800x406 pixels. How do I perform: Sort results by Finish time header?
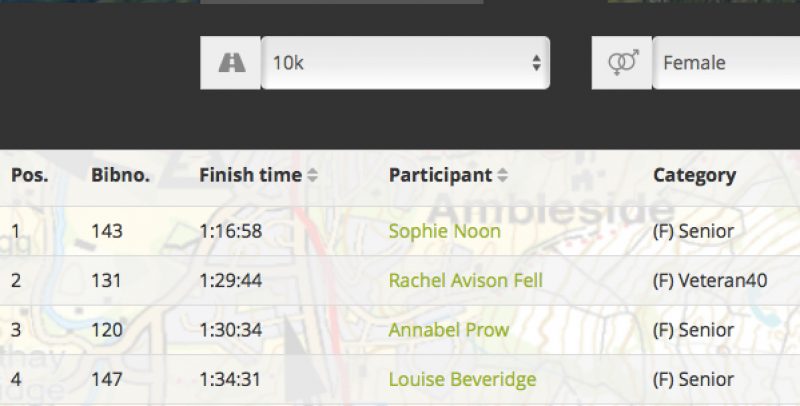251,175
